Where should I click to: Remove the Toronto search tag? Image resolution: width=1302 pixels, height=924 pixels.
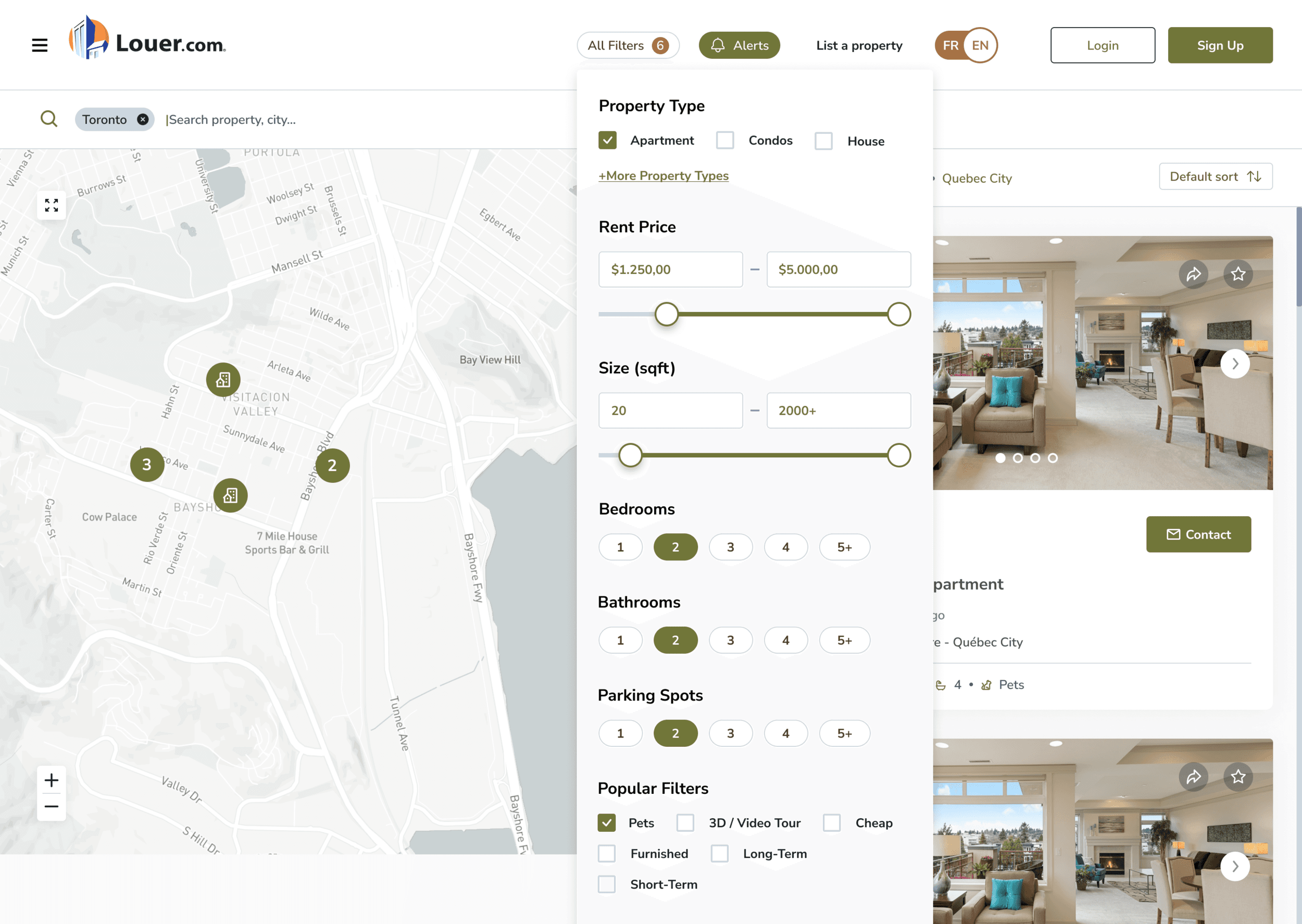tap(143, 119)
